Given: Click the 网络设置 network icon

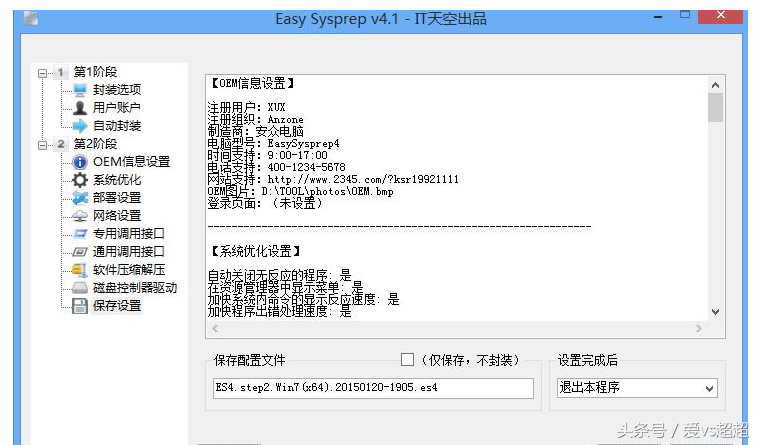Looking at the screenshot, I should pos(79,216).
